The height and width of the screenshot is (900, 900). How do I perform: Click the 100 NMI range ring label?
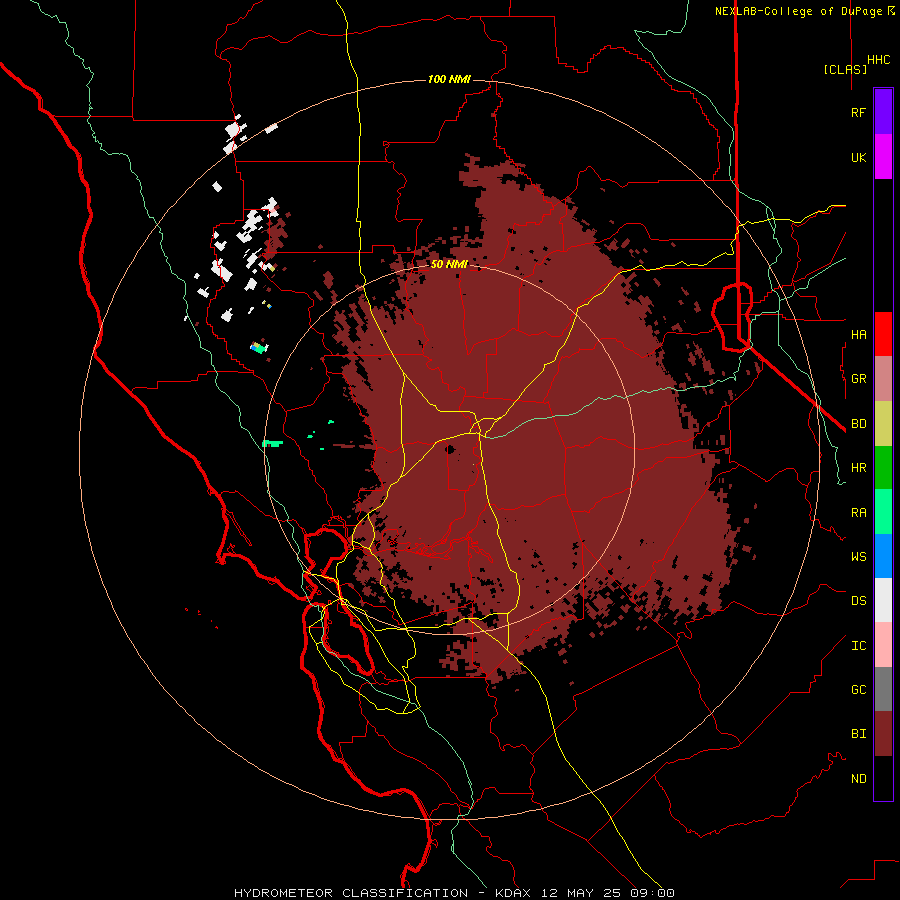click(x=449, y=79)
